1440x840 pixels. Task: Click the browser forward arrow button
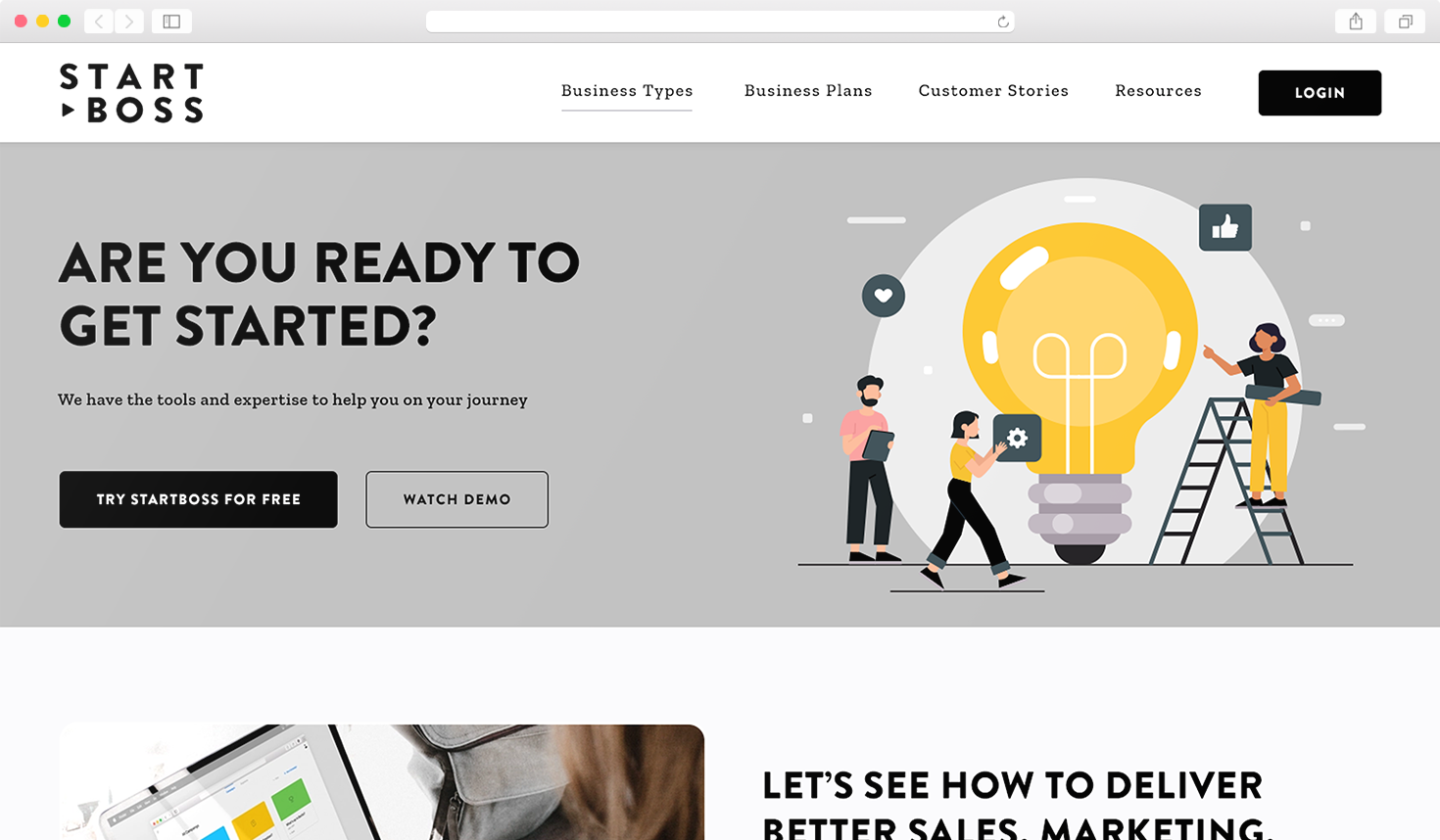[x=129, y=22]
